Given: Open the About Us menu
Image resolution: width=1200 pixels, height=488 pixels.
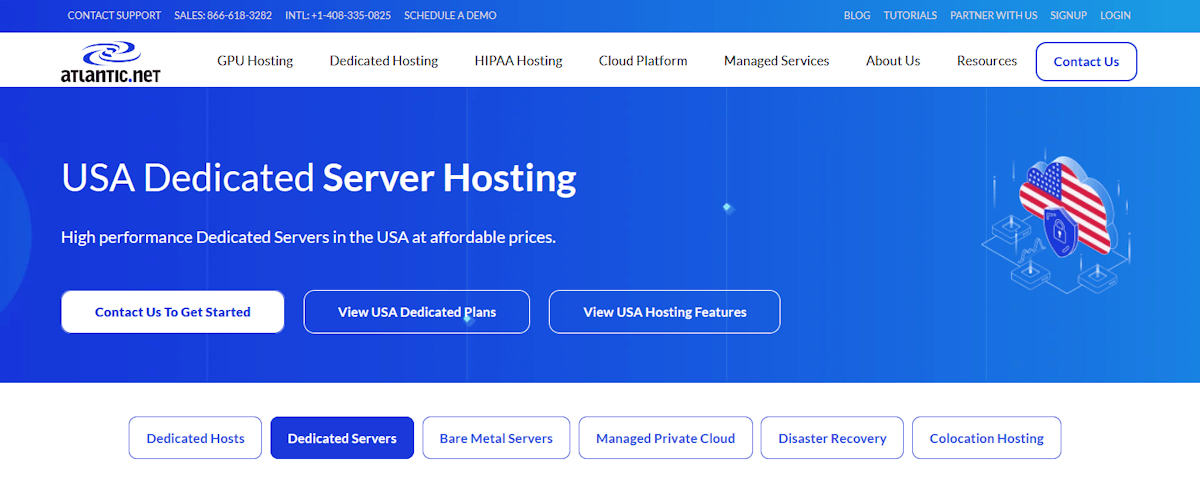Looking at the screenshot, I should pos(893,61).
